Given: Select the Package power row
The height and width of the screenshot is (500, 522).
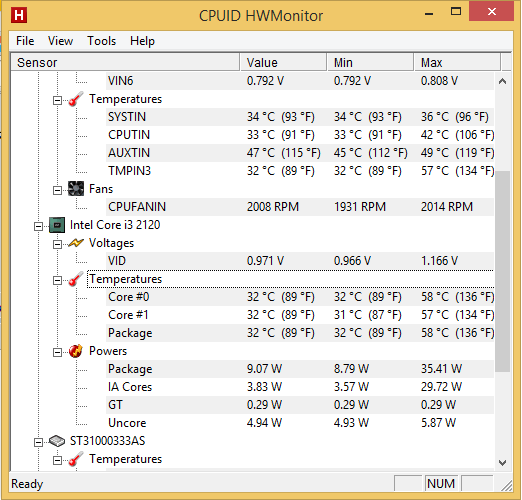Looking at the screenshot, I should click(300, 369).
